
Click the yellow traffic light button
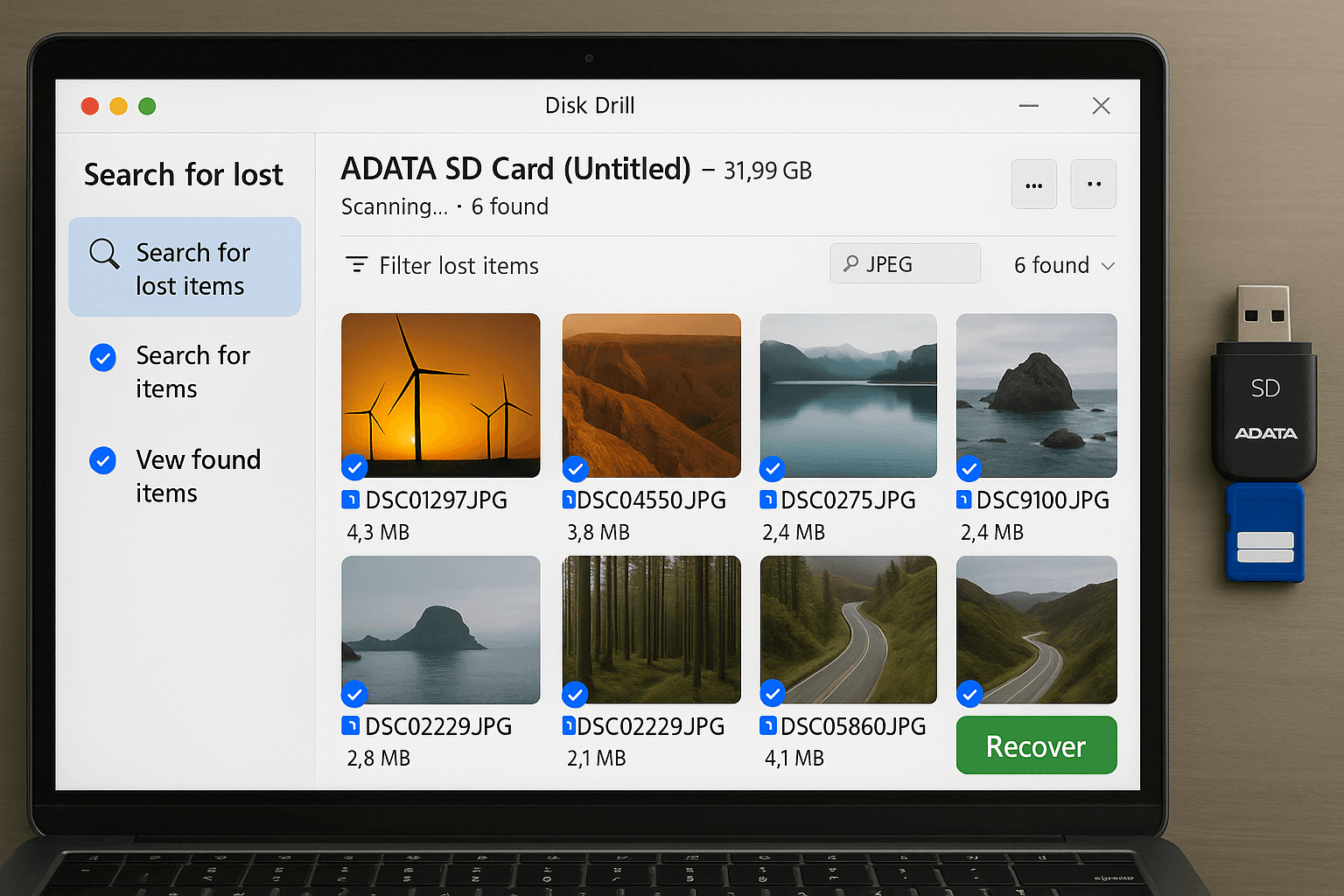click(x=119, y=106)
